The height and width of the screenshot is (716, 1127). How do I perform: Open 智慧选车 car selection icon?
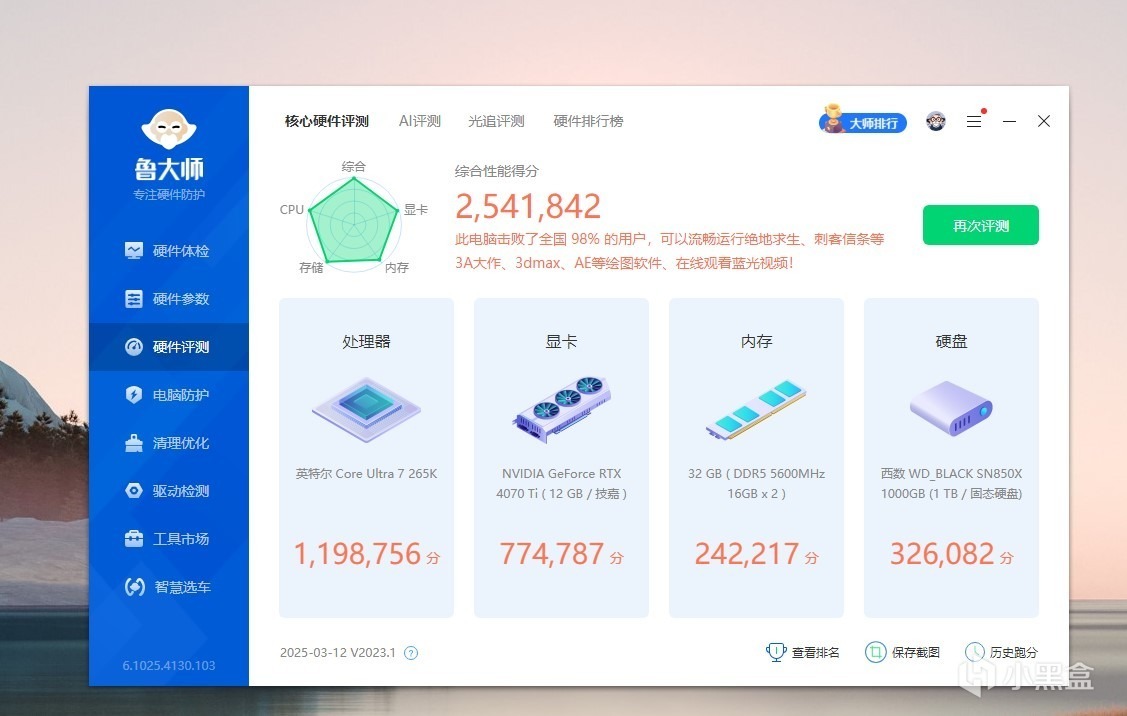134,587
